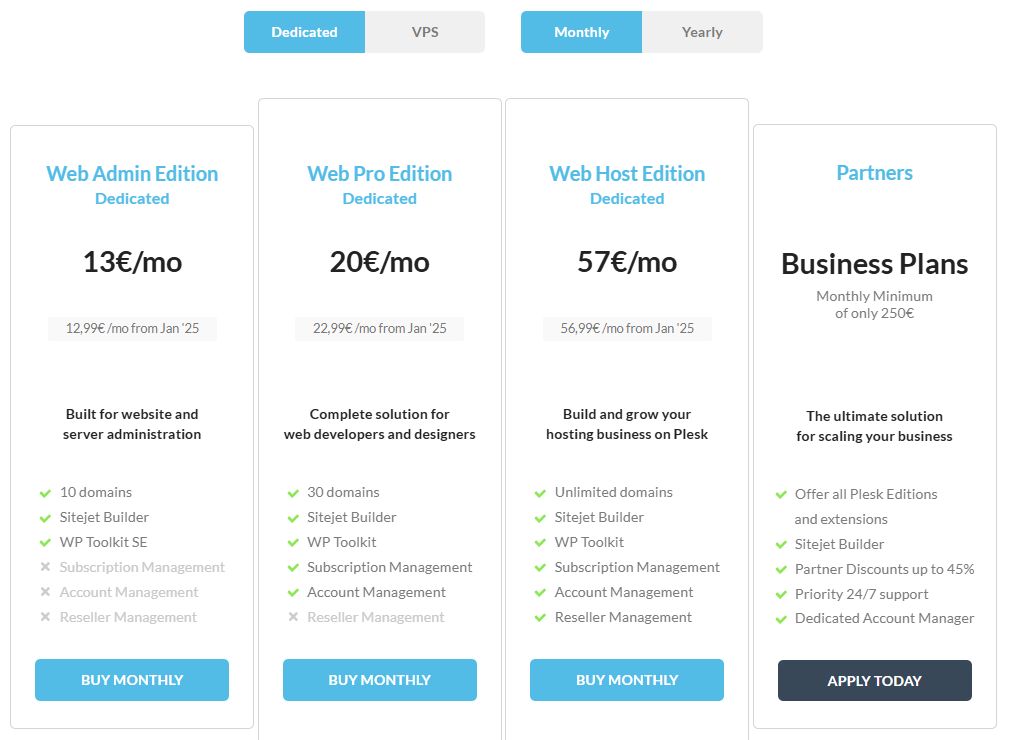Screen dimensions: 1010x740
Task: Click checkmark next to Unlimited domains
Action: pyautogui.click(x=541, y=493)
